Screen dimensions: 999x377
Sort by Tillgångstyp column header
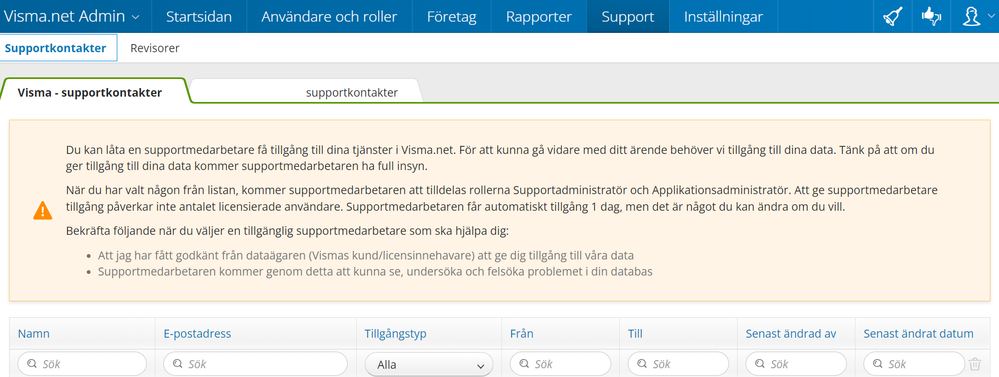[x=395, y=334]
